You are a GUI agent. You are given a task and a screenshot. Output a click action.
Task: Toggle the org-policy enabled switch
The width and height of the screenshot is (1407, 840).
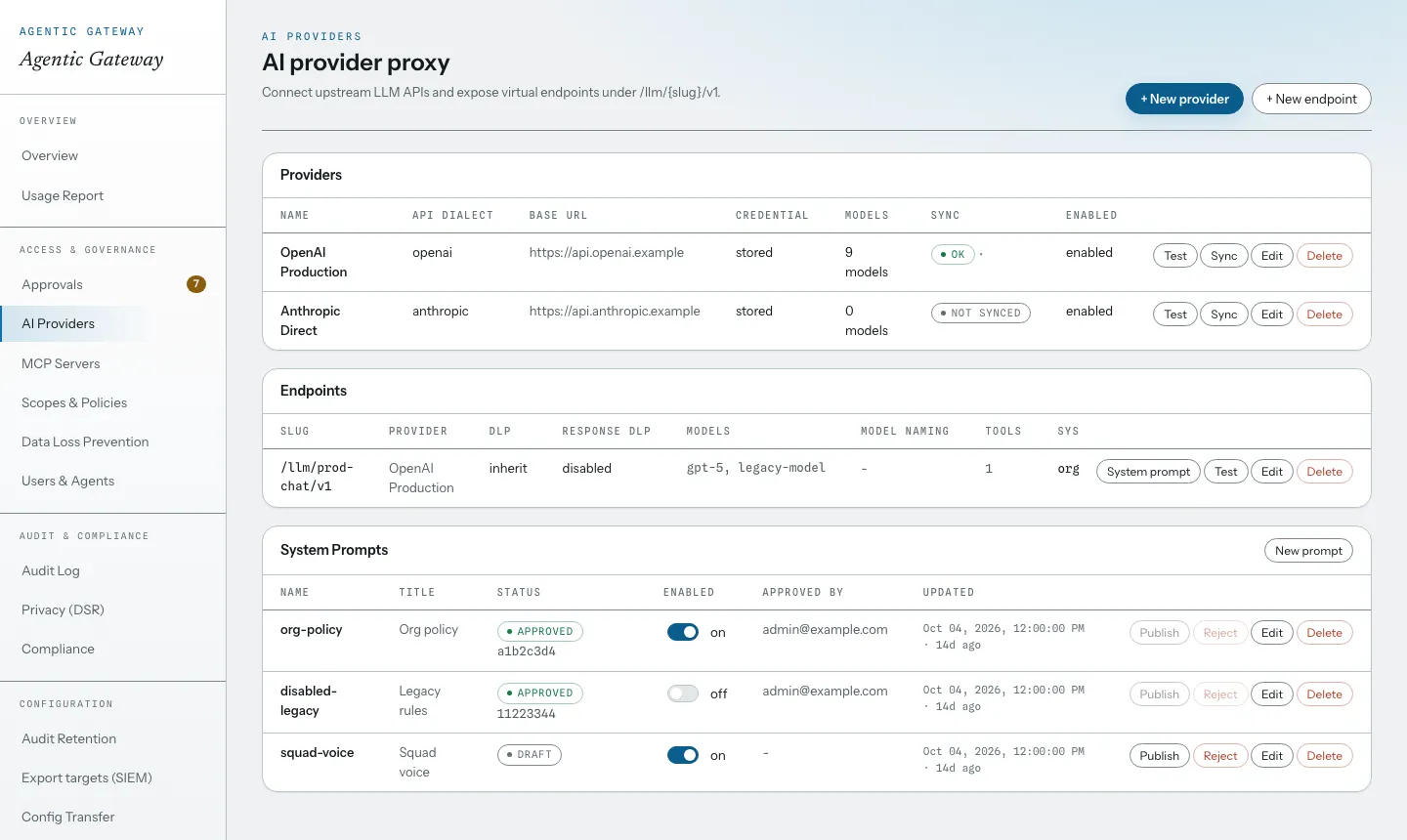(683, 632)
